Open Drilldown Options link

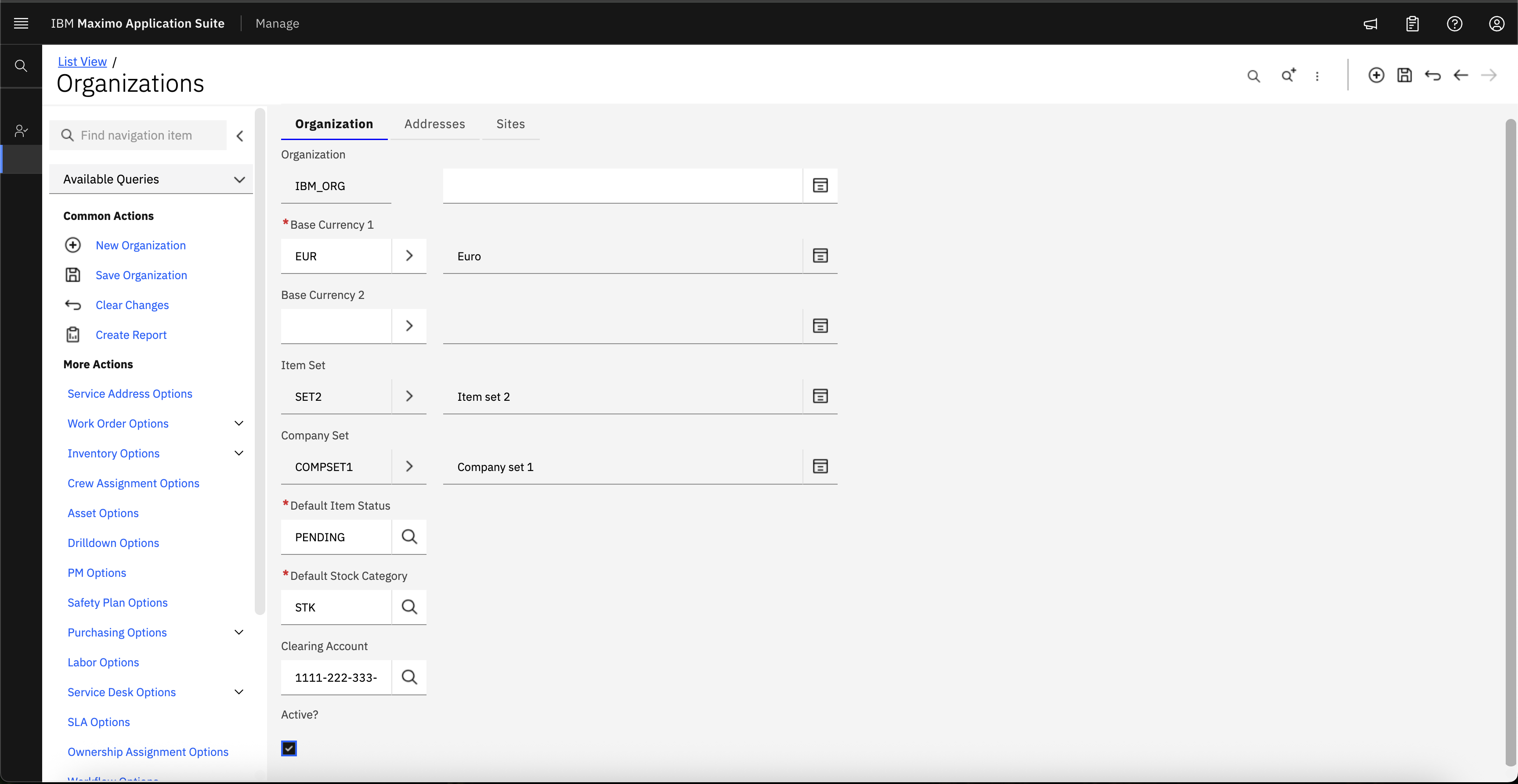(x=113, y=543)
